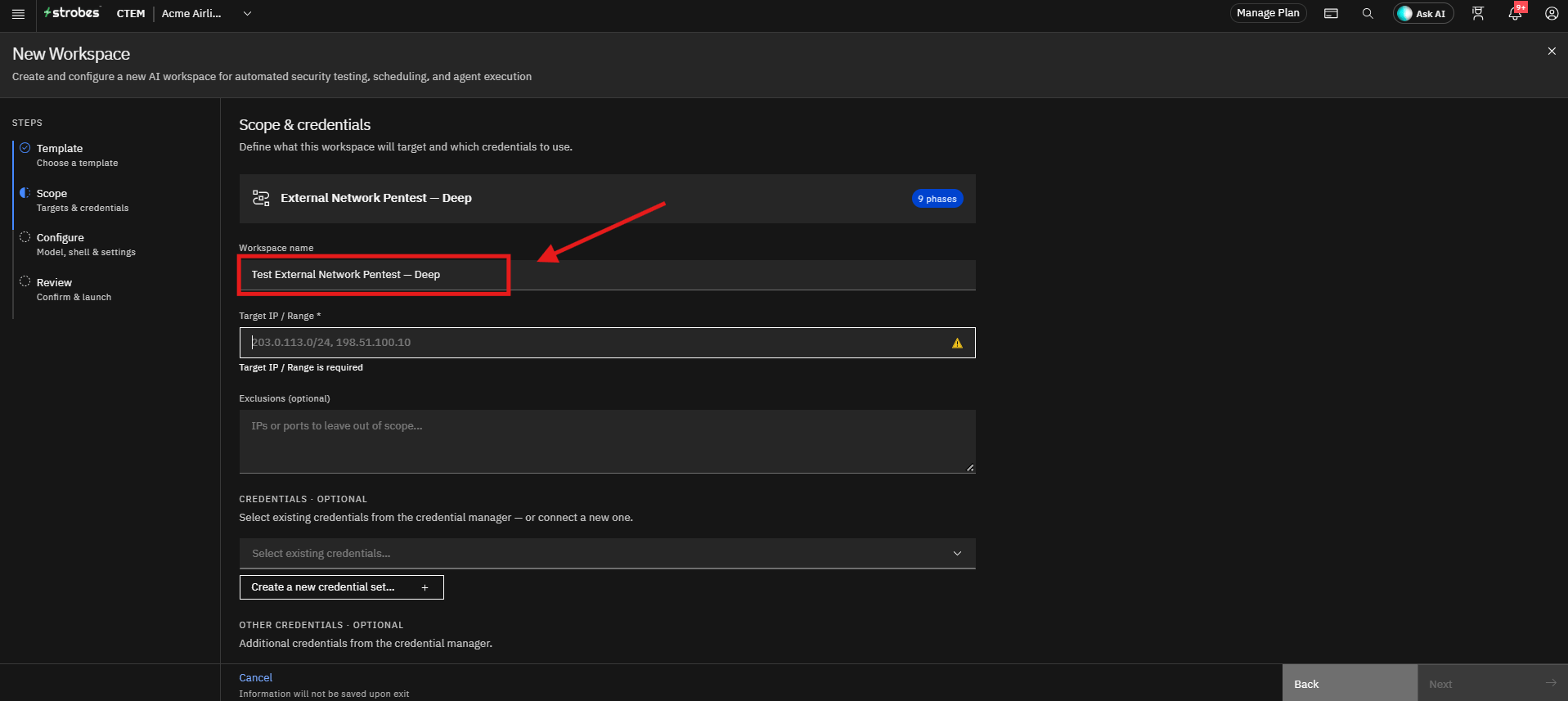Click the 'Target IP / Range is required' message
Screen dimensions: 1568x701
(301, 368)
